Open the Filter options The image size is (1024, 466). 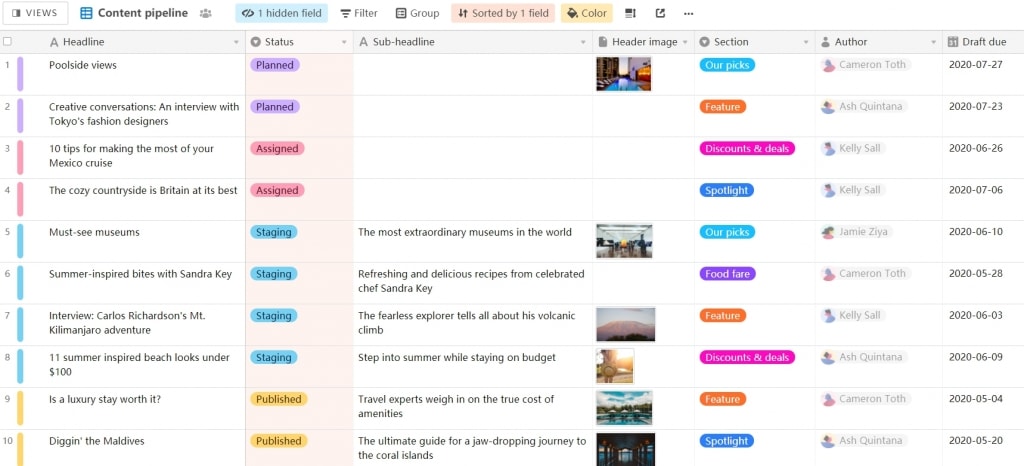[x=359, y=14]
